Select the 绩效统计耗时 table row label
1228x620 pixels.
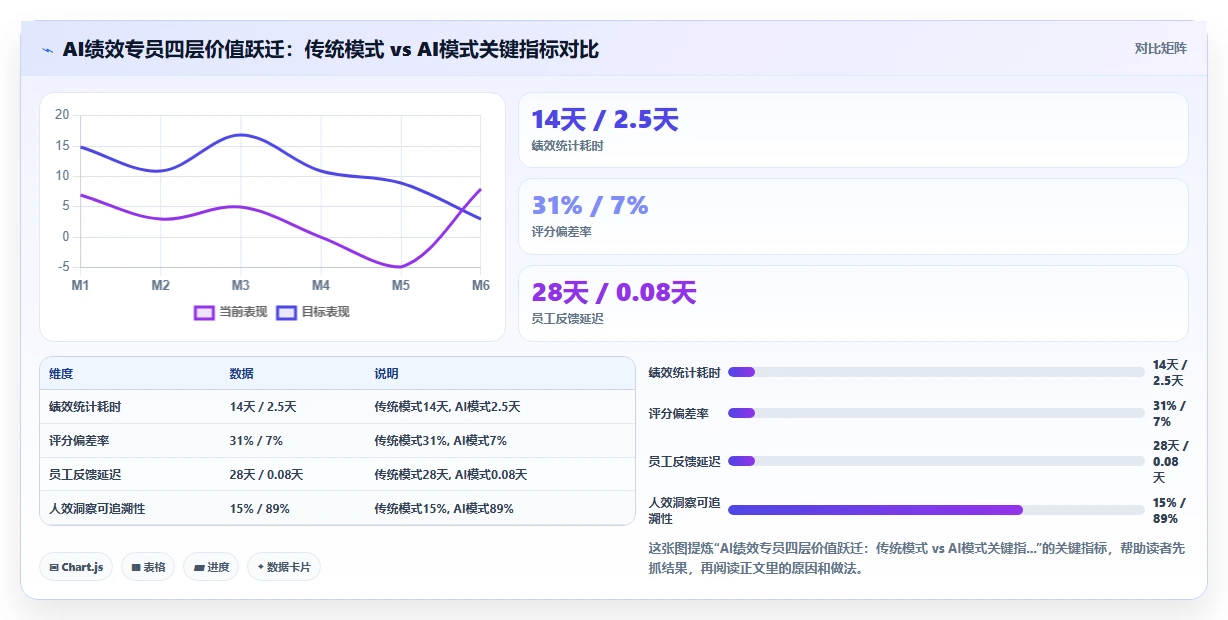pos(85,407)
